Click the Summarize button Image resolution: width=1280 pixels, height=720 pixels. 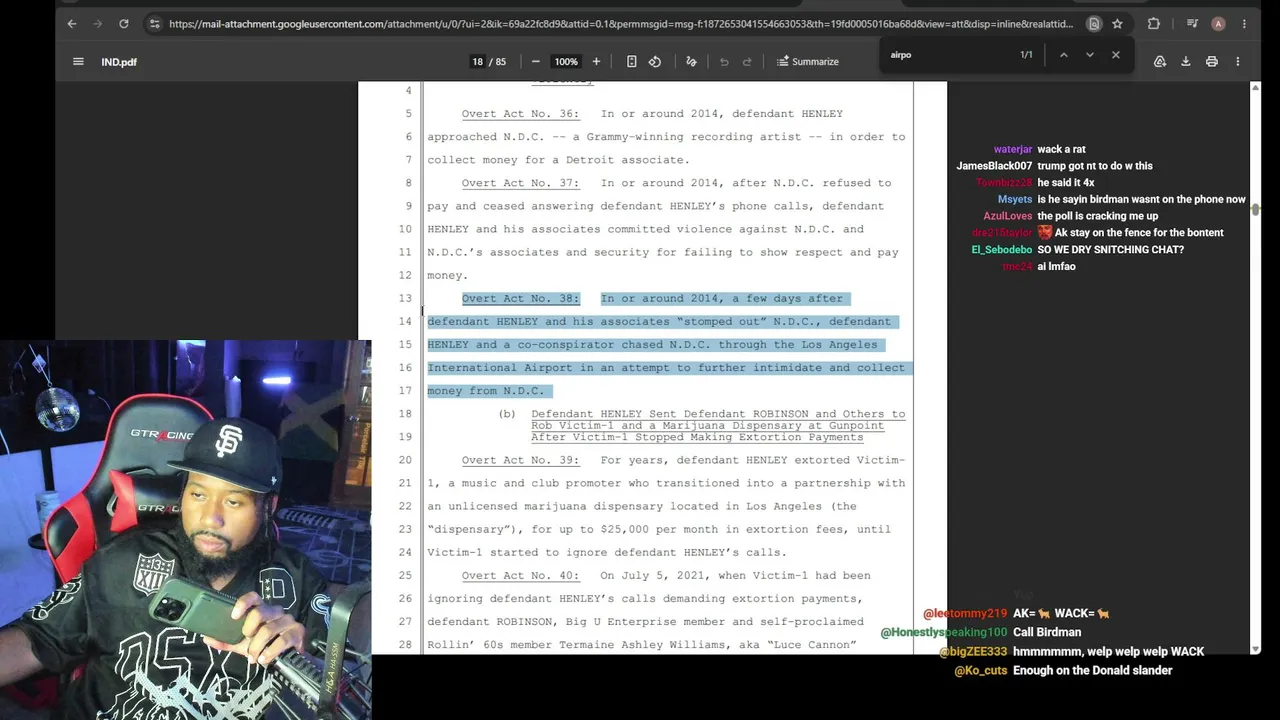(808, 62)
